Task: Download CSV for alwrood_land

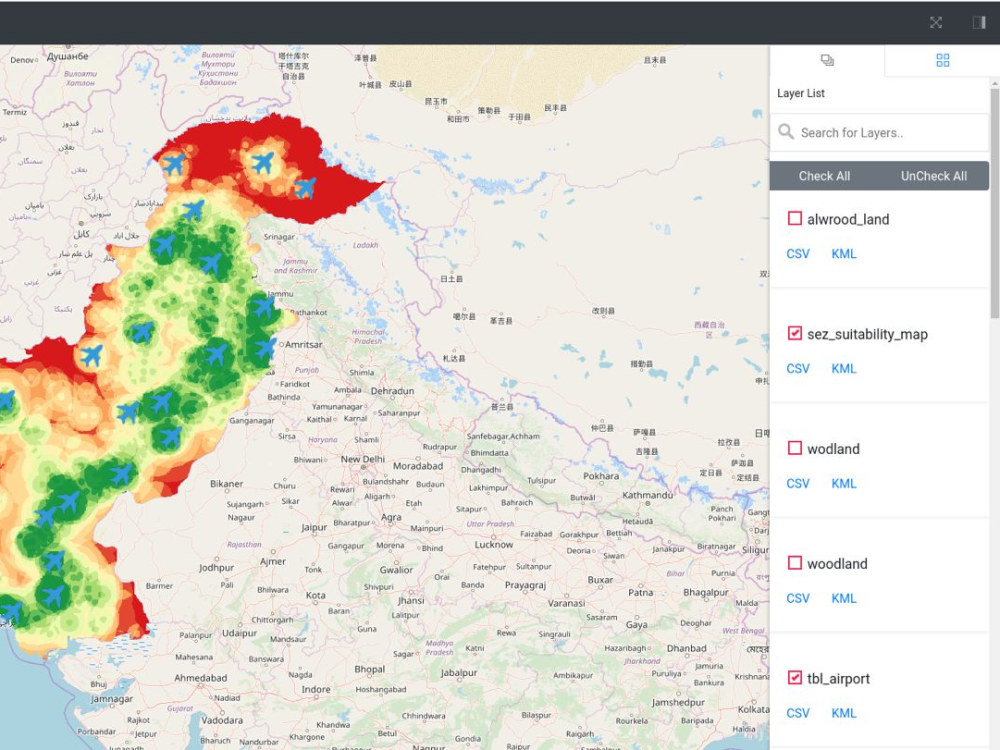Action: pos(798,254)
